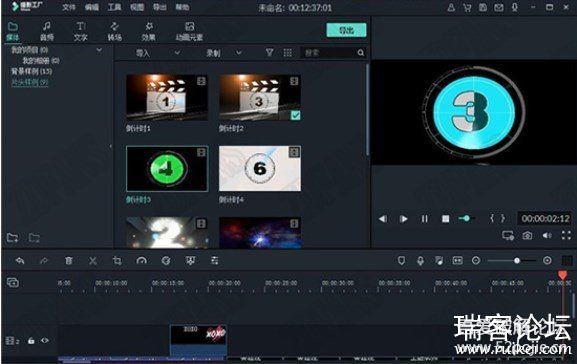This screenshot has width=577, height=364.
Task: Pause the preview playback
Action: click(x=424, y=219)
